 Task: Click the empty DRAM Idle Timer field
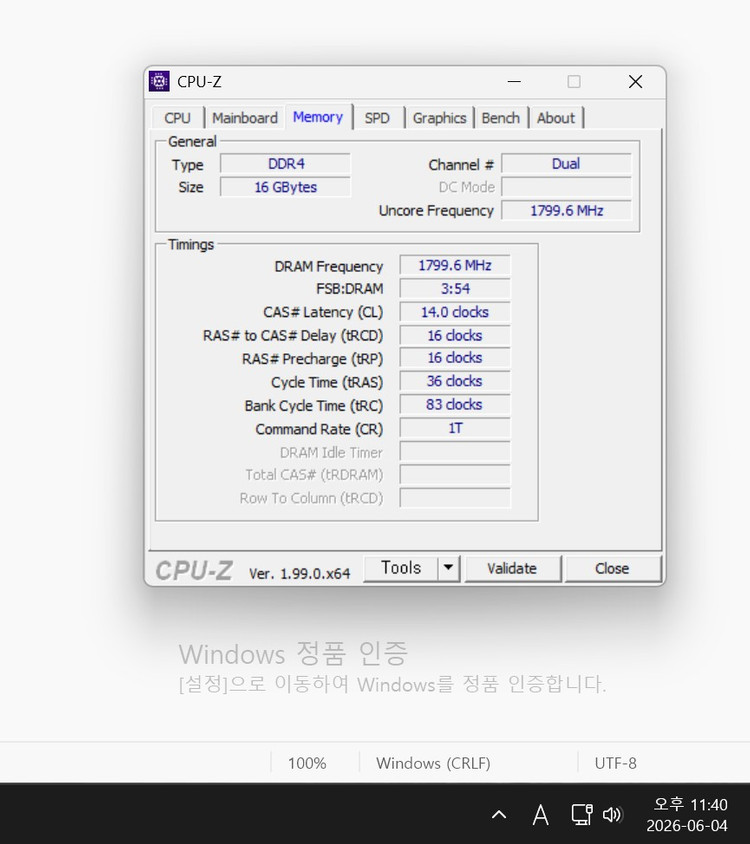455,452
